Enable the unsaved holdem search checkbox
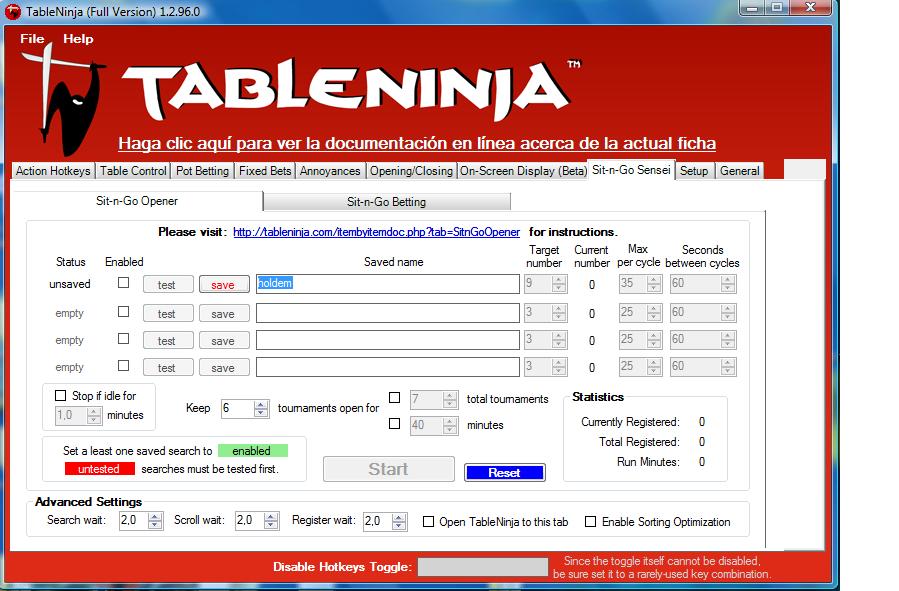The image size is (899, 591). pos(123,283)
